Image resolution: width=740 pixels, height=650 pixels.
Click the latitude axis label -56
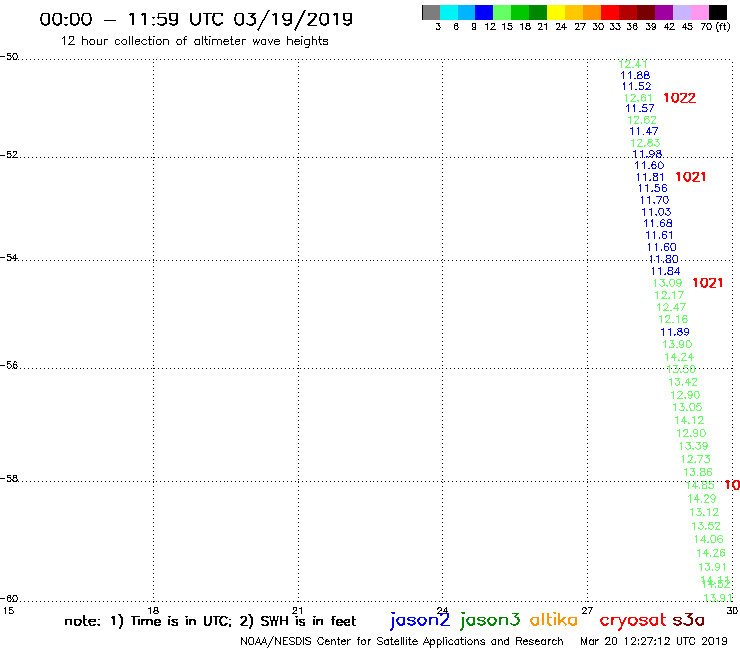9,365
